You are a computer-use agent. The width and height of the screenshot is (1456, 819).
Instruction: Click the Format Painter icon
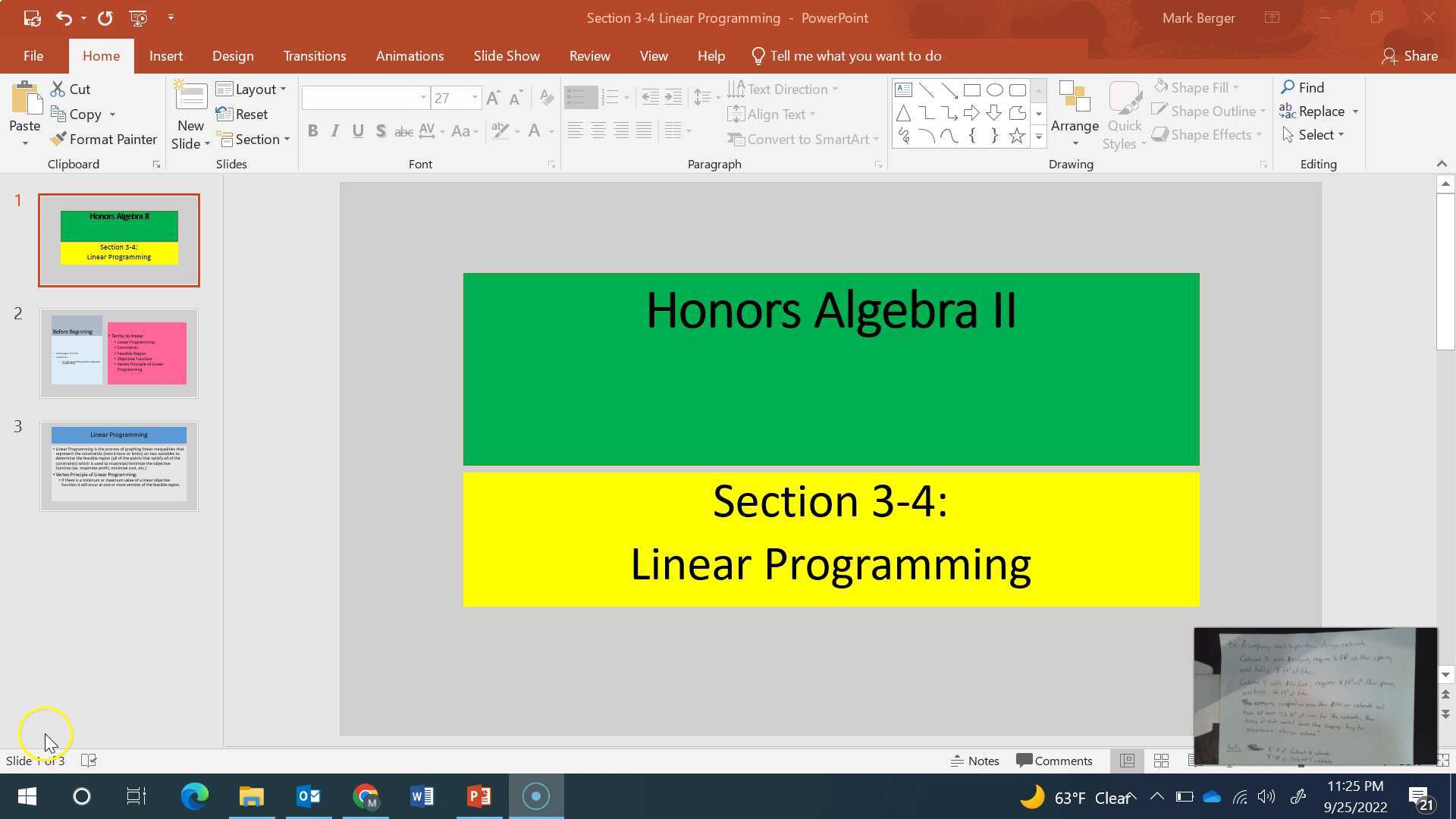pyautogui.click(x=58, y=140)
